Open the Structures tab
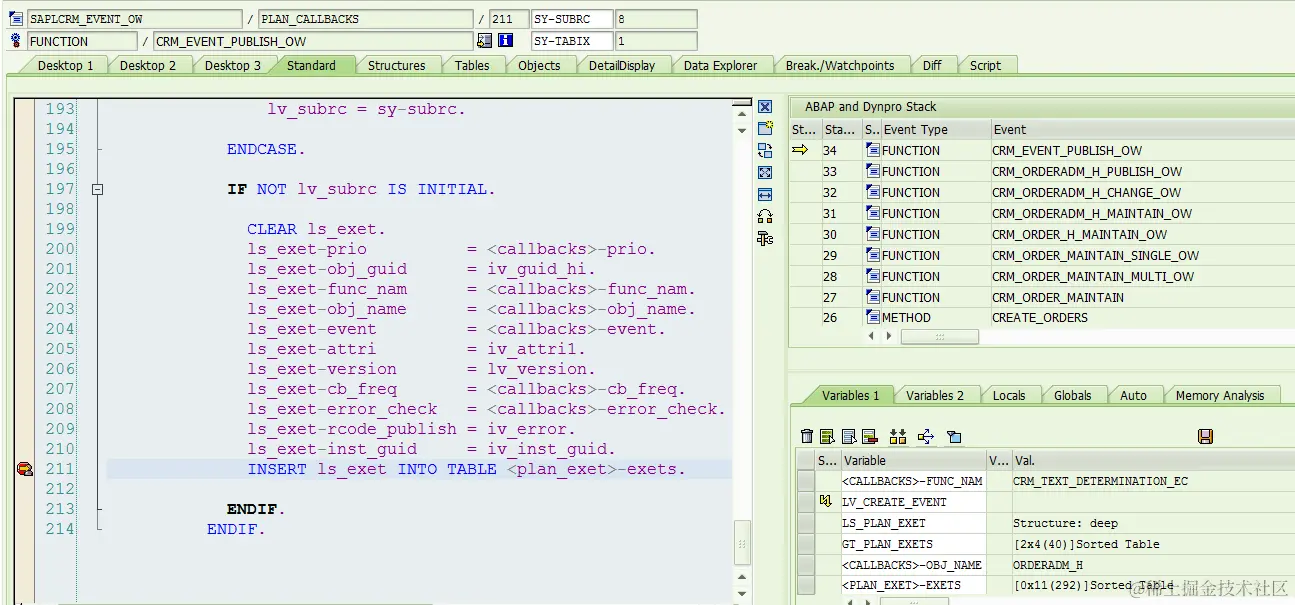 [397, 65]
